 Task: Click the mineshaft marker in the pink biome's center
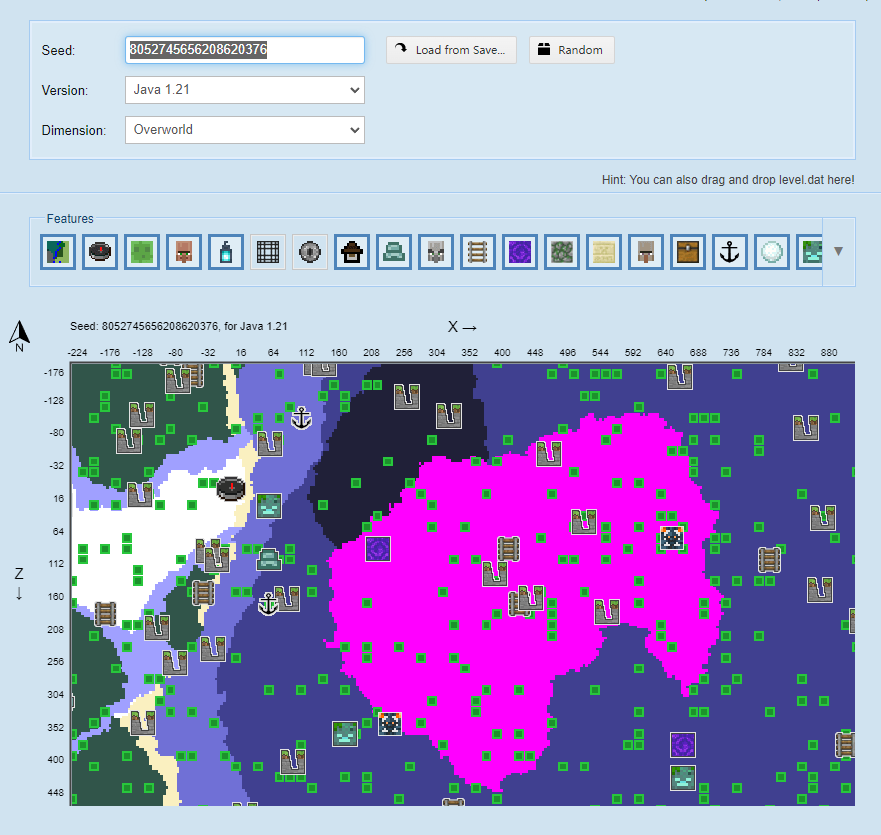tap(508, 549)
